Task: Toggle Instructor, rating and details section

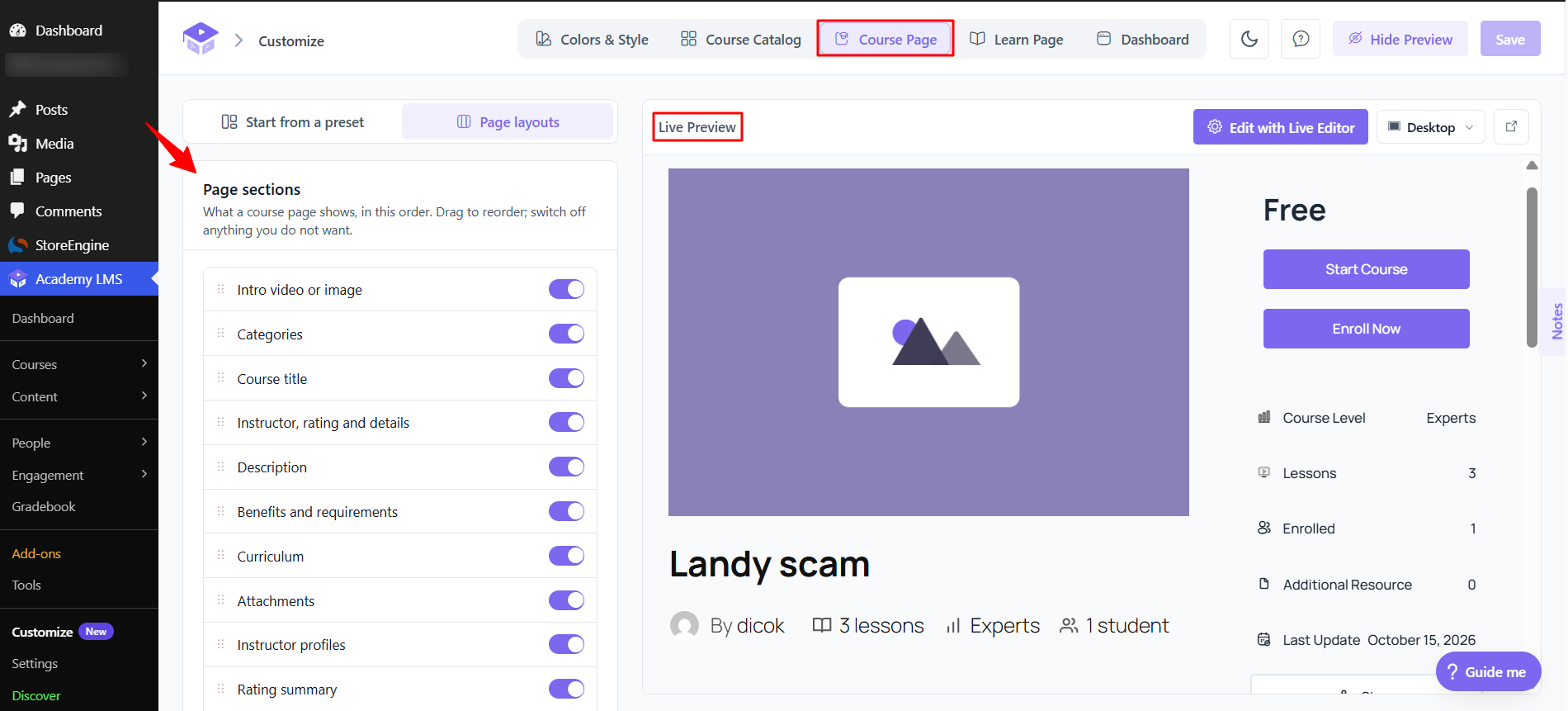Action: (566, 423)
